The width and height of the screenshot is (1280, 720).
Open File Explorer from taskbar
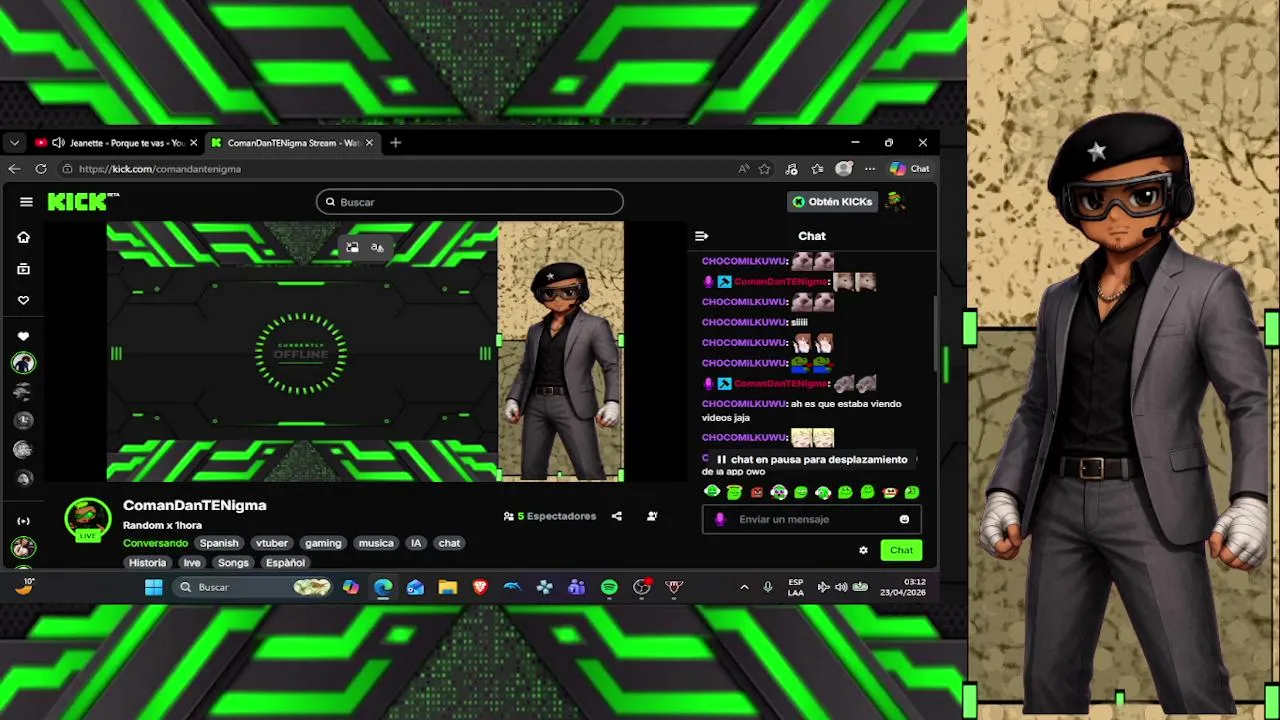tap(447, 588)
